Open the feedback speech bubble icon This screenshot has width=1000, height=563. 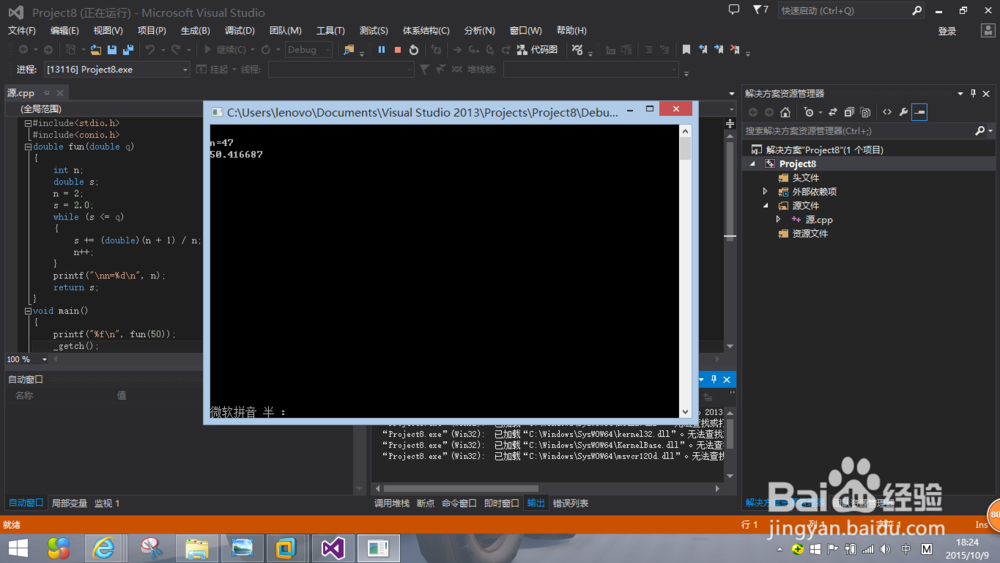pos(734,10)
